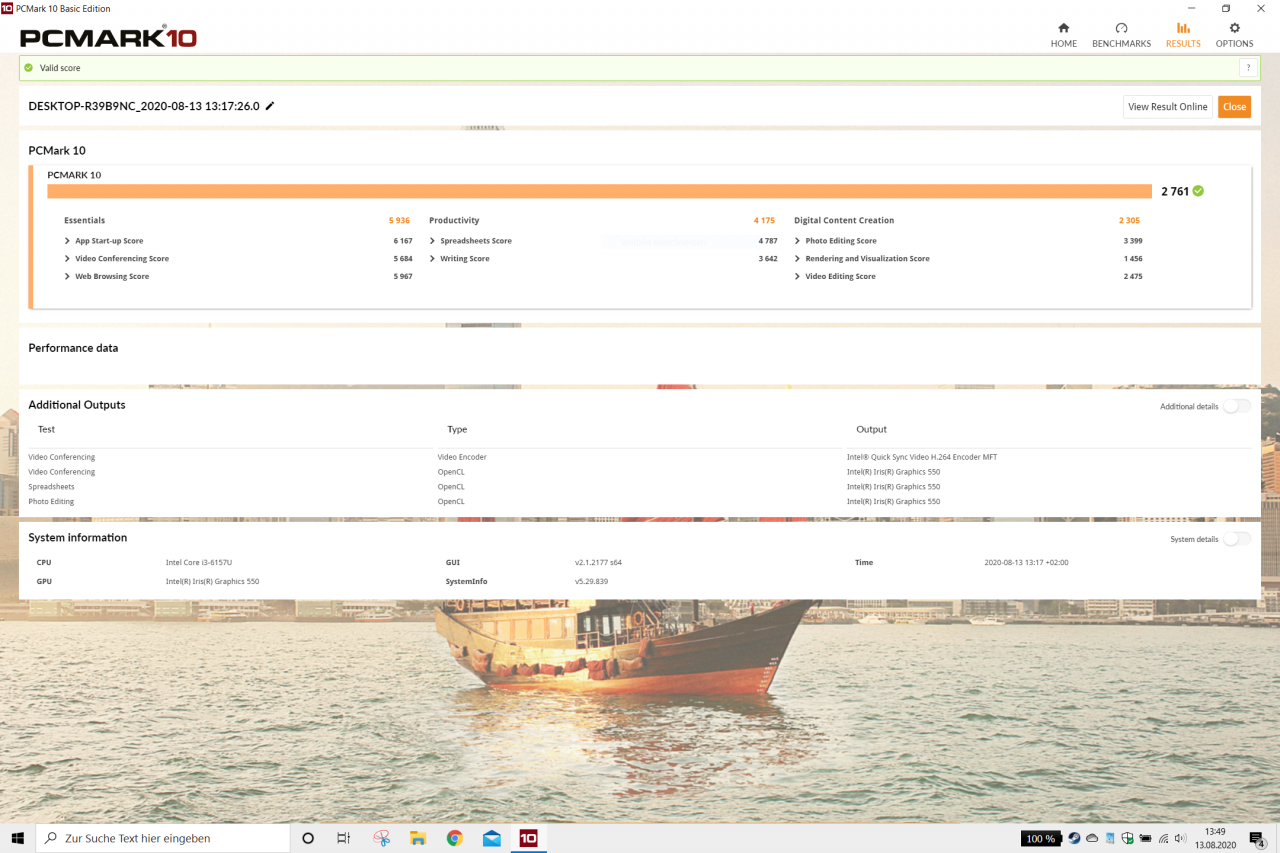Image resolution: width=1280 pixels, height=853 pixels.
Task: Click the PCMark 10 taskbar icon
Action: [x=528, y=838]
